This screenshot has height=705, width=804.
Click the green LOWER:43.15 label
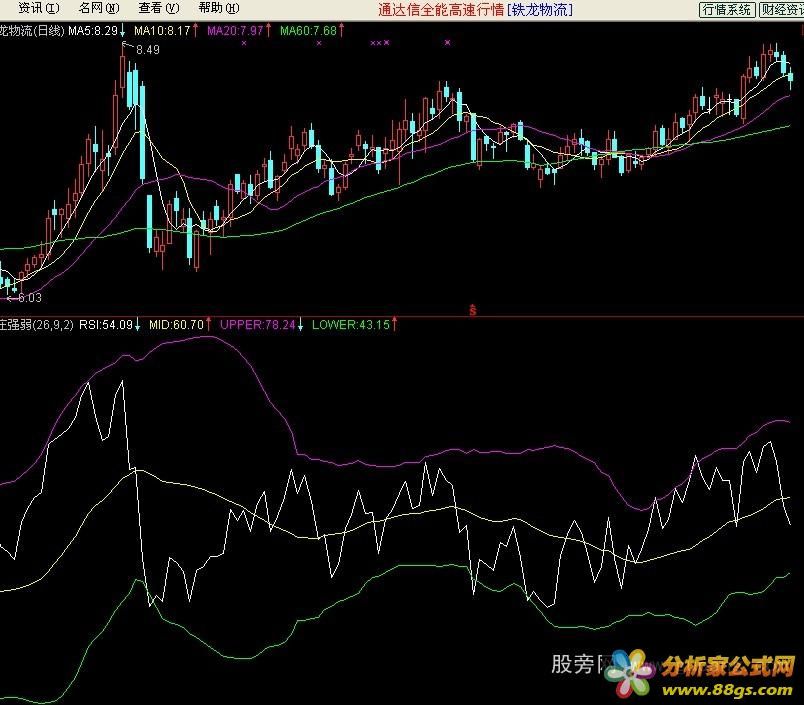click(x=351, y=325)
